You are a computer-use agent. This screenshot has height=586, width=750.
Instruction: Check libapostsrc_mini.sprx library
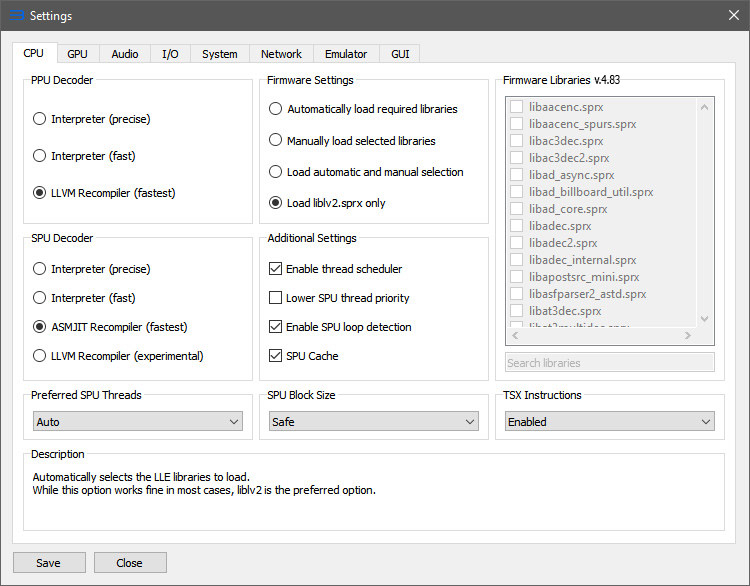pyautogui.click(x=517, y=276)
